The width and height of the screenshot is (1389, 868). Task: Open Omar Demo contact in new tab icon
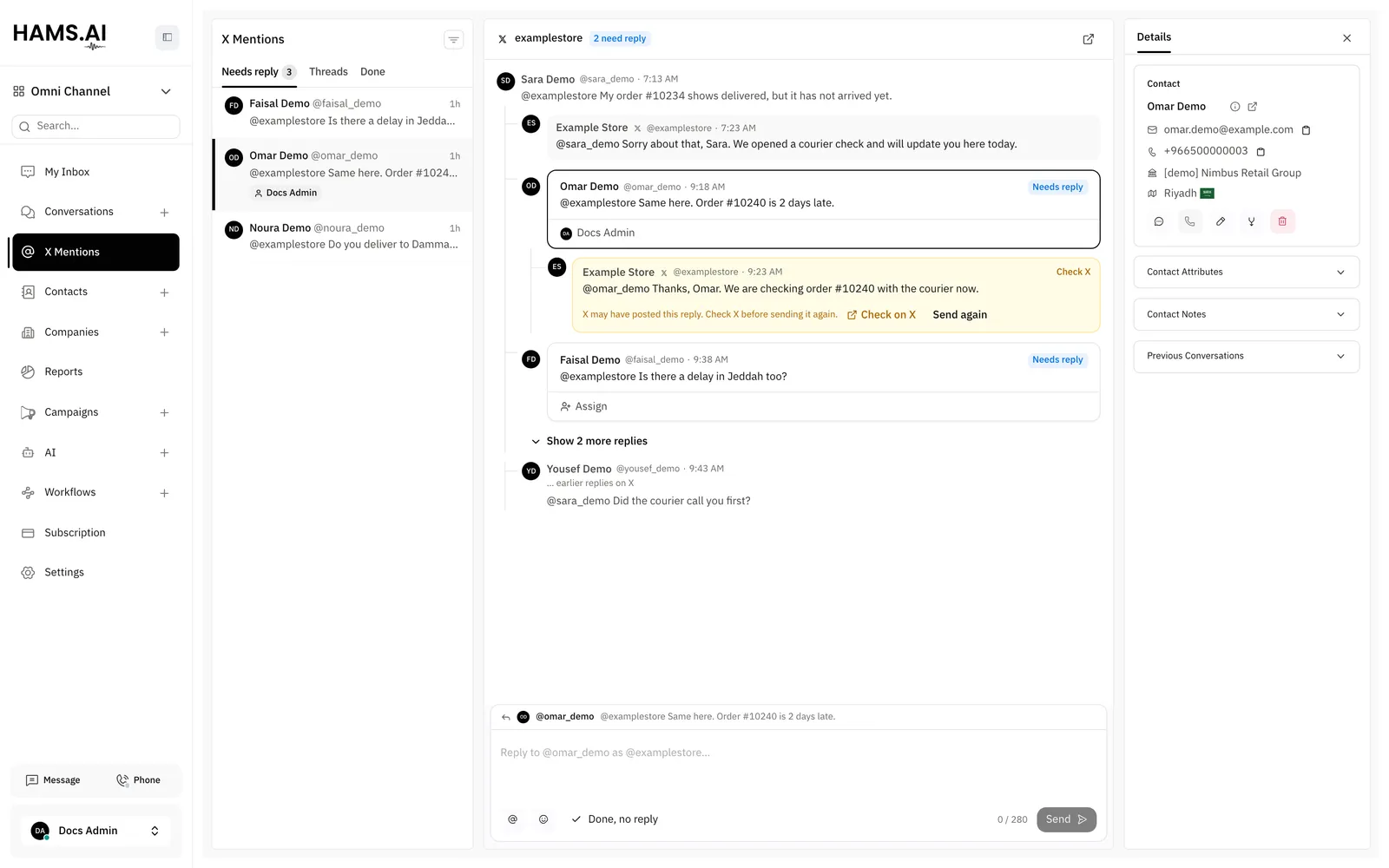click(x=1252, y=107)
